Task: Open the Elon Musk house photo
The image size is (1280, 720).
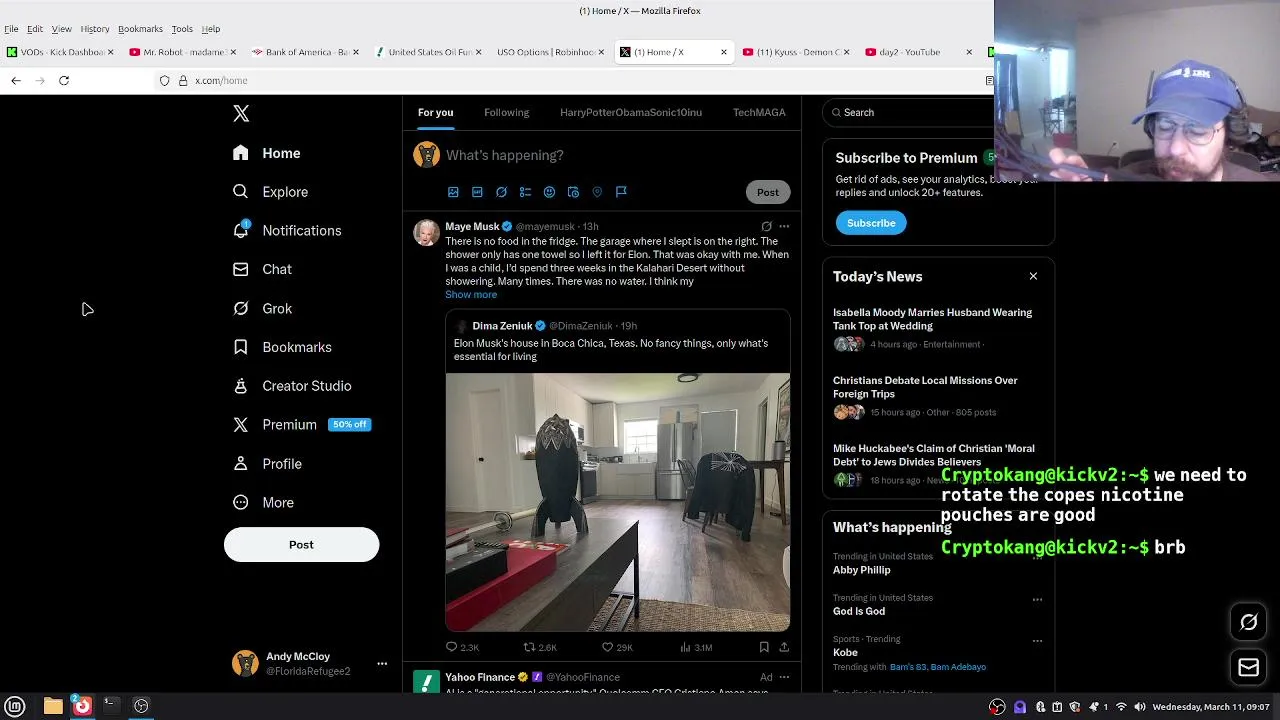Action: click(618, 502)
